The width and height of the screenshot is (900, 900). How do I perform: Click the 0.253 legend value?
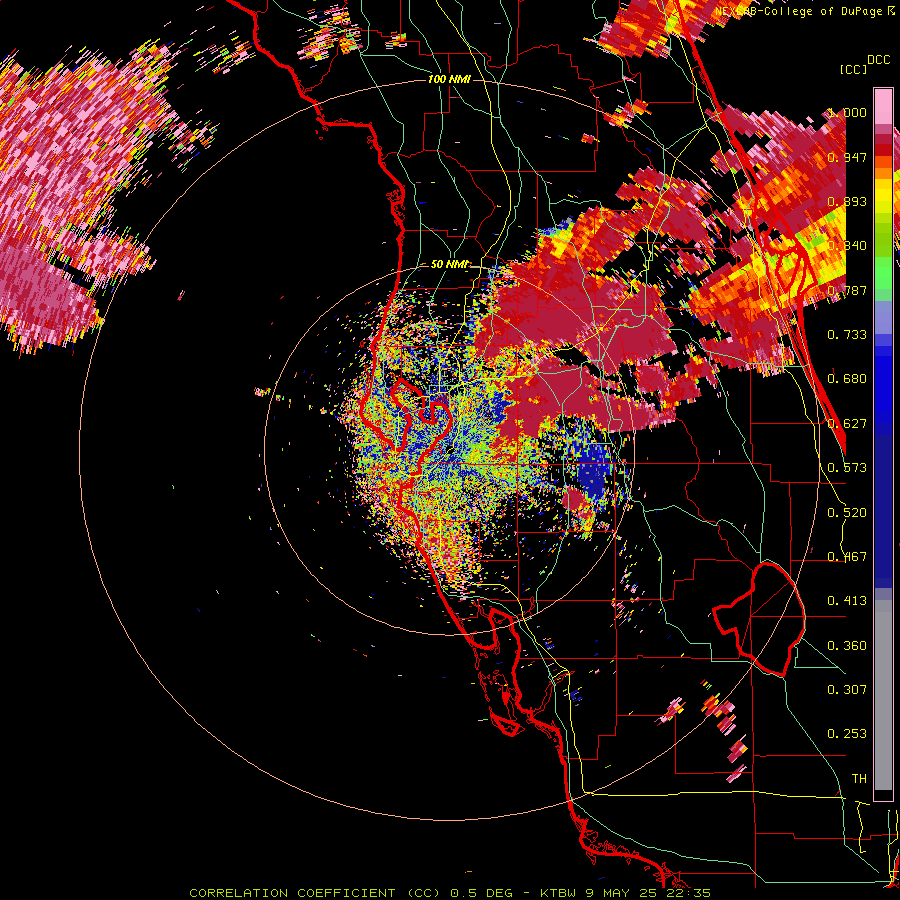pos(847,734)
